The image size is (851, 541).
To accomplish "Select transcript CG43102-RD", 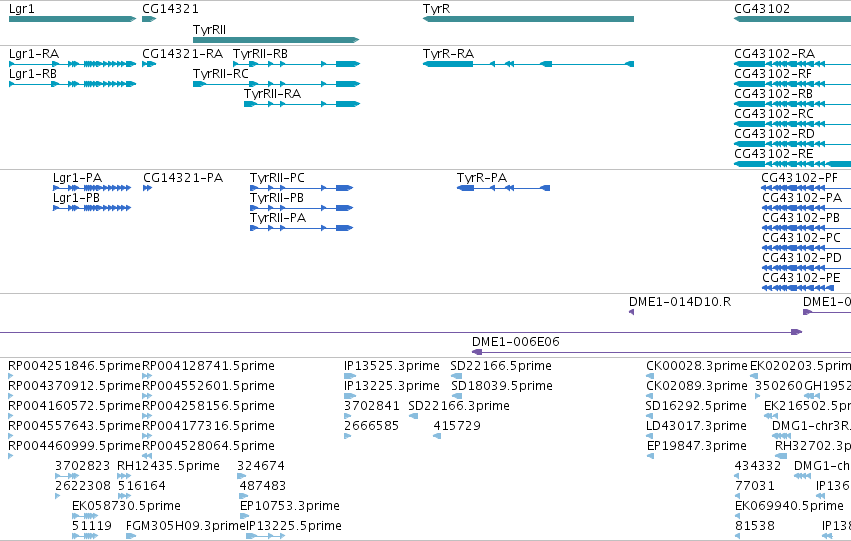I will coord(774,135).
